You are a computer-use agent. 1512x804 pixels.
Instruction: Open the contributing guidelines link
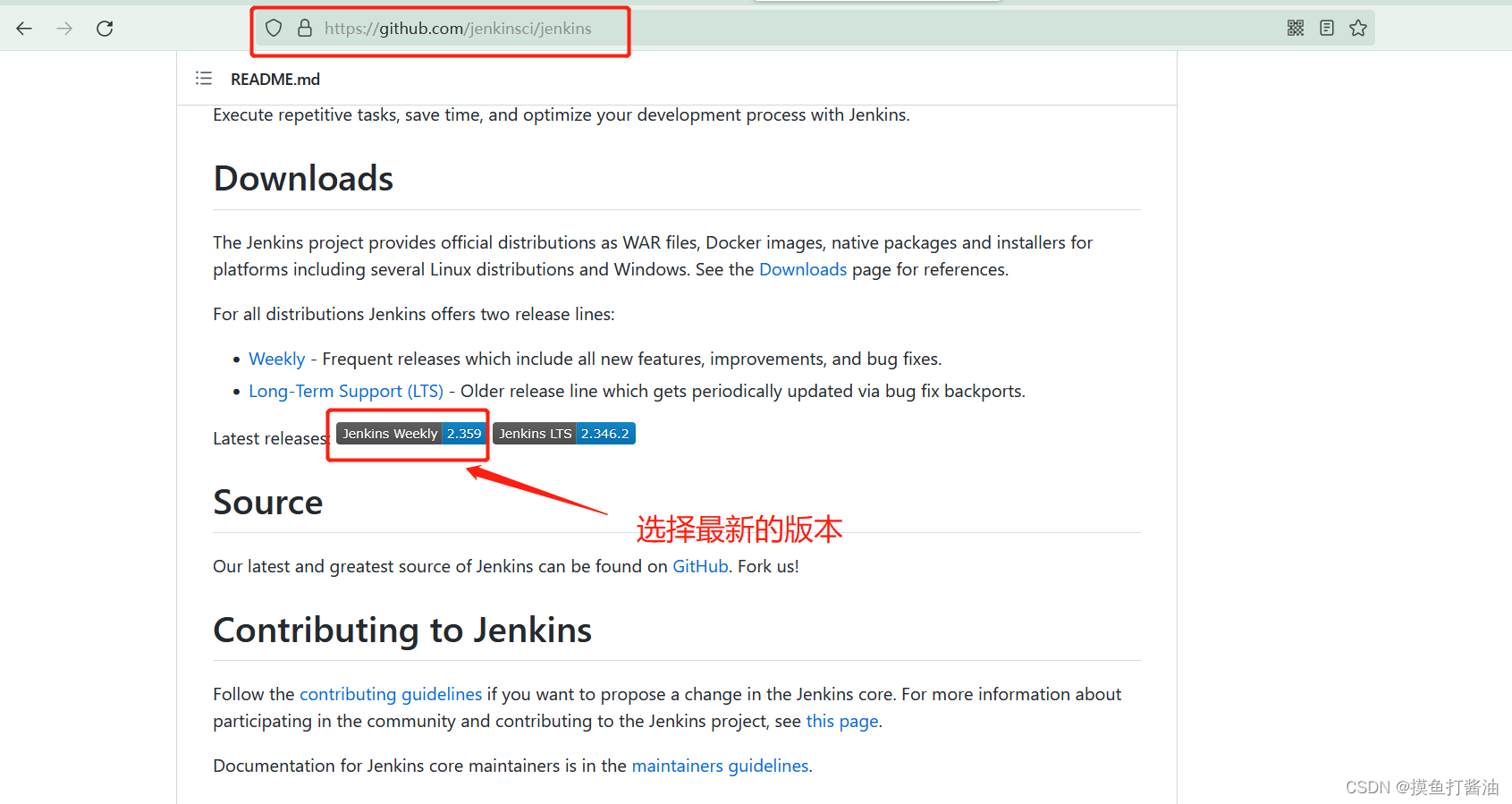391,694
